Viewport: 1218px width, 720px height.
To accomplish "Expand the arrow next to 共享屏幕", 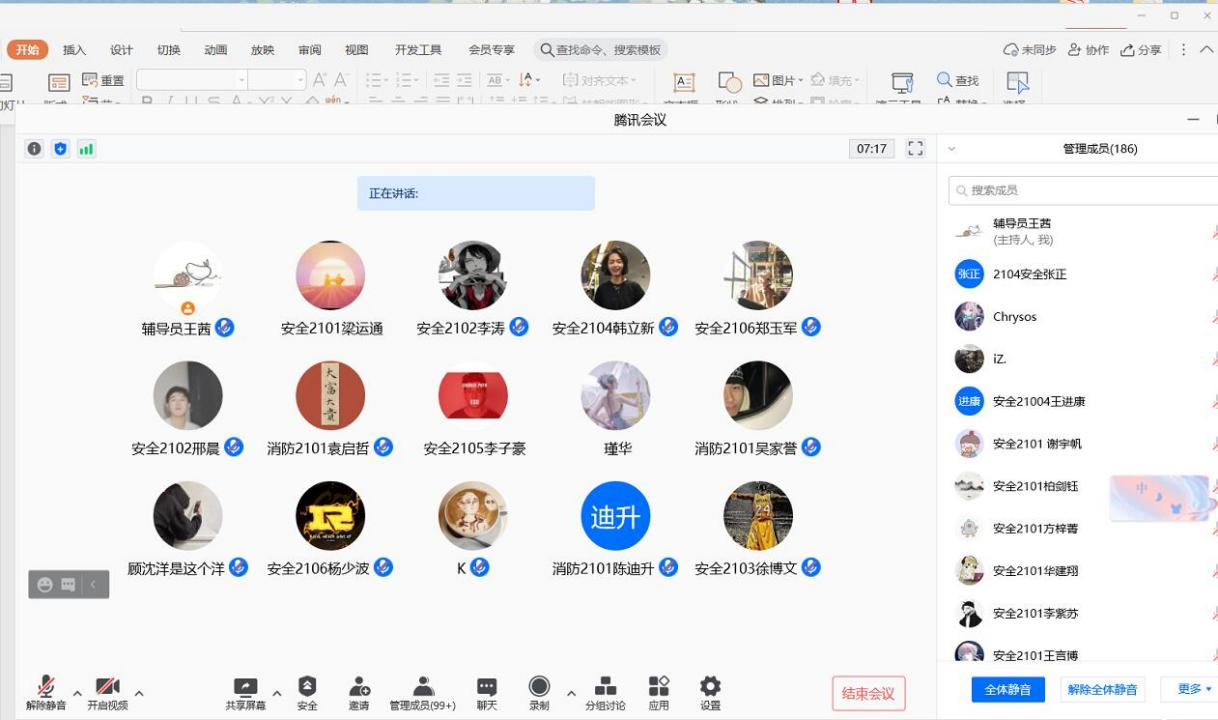I will [x=277, y=693].
